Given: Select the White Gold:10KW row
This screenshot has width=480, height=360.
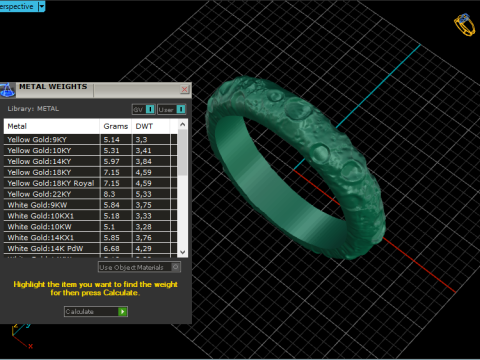Looking at the screenshot, I should coord(90,227).
